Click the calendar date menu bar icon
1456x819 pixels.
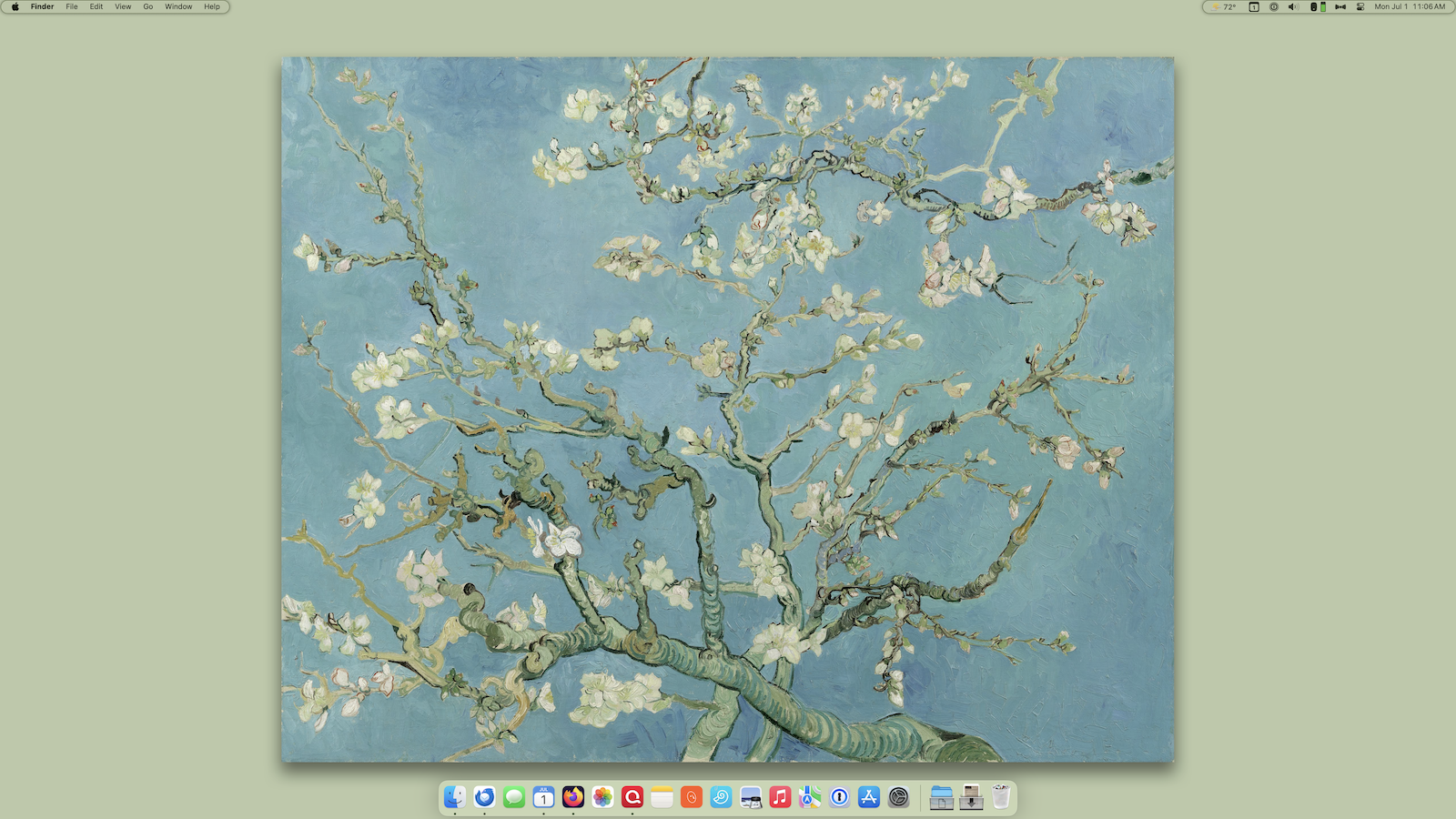tap(1254, 6)
